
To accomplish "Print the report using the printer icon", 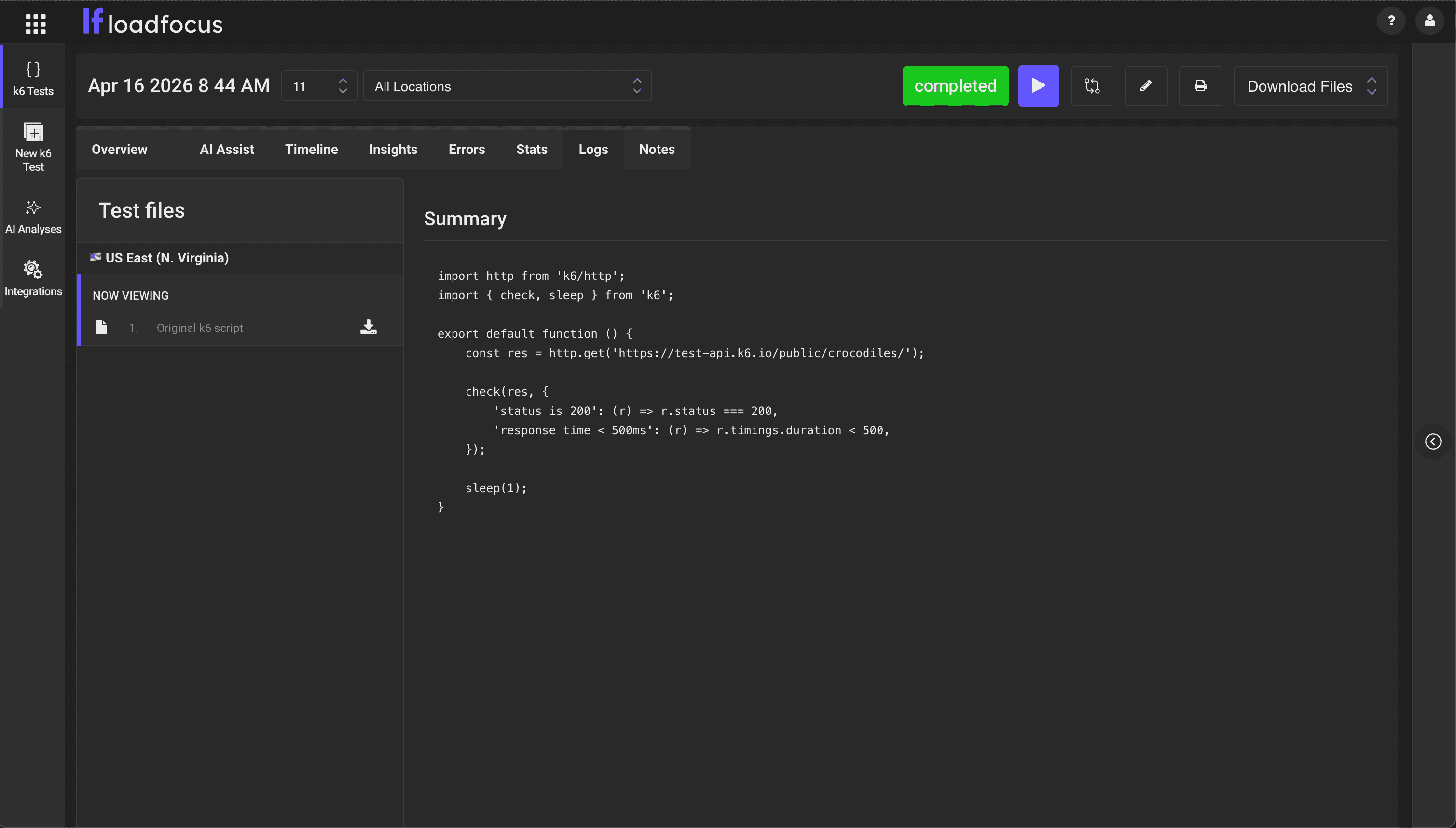I will pos(1200,86).
